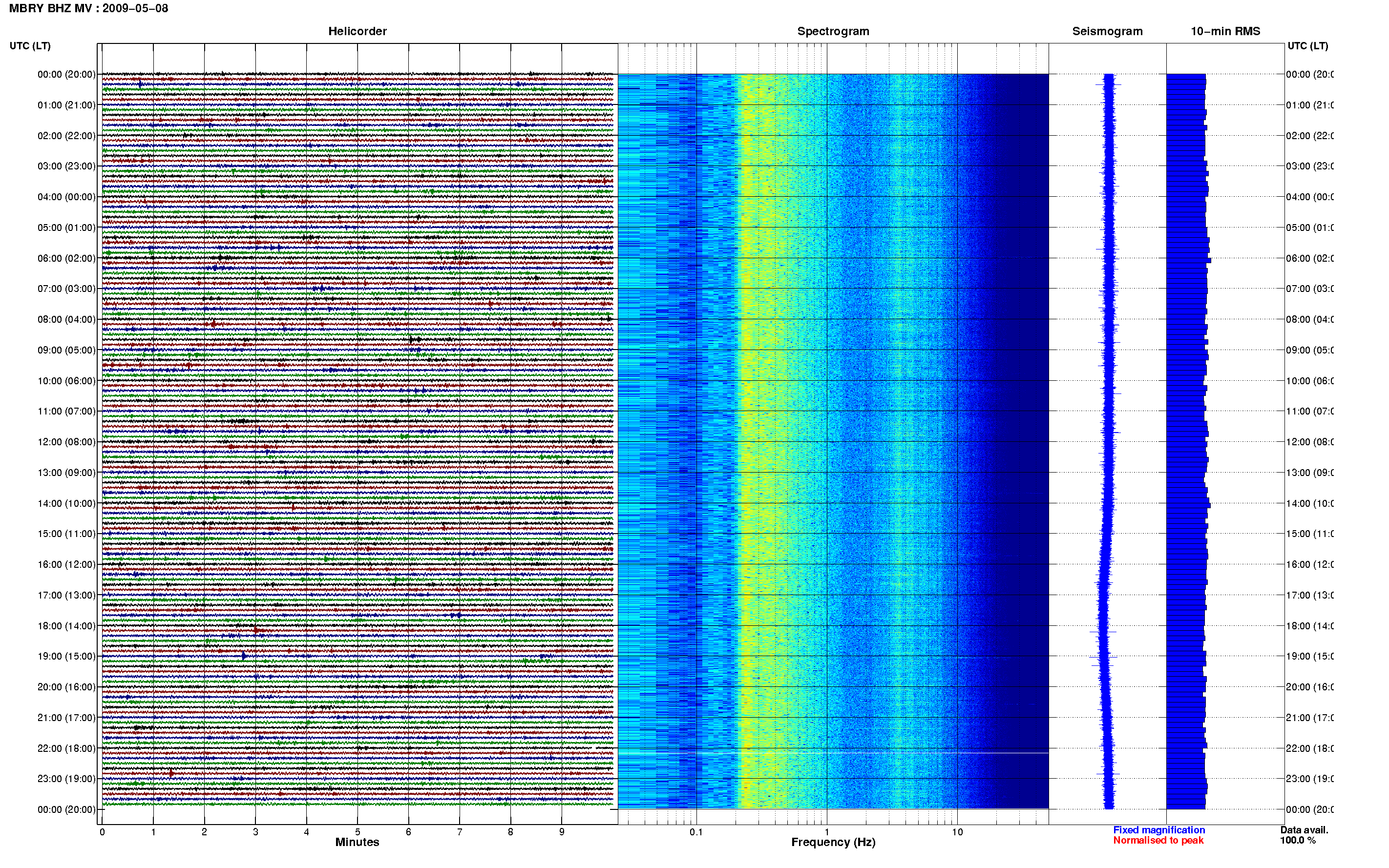The width and height of the screenshot is (1389, 868).
Task: Click the '17:00 (13:00)' label on left axis
Action: click(66, 595)
